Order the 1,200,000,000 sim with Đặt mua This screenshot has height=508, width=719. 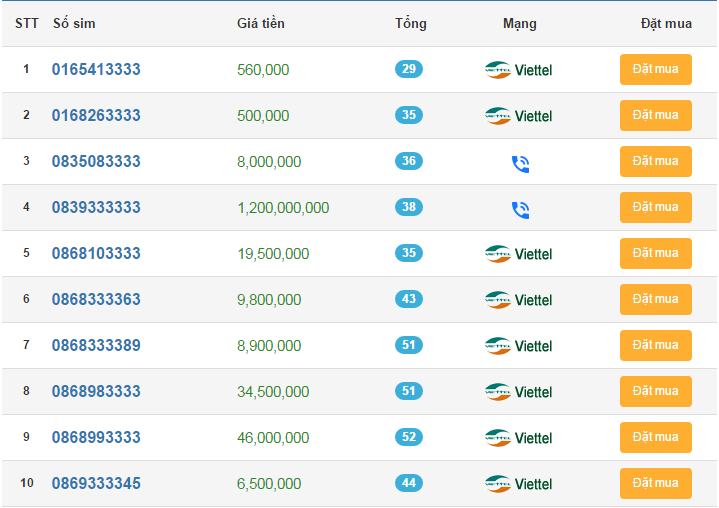[655, 207]
